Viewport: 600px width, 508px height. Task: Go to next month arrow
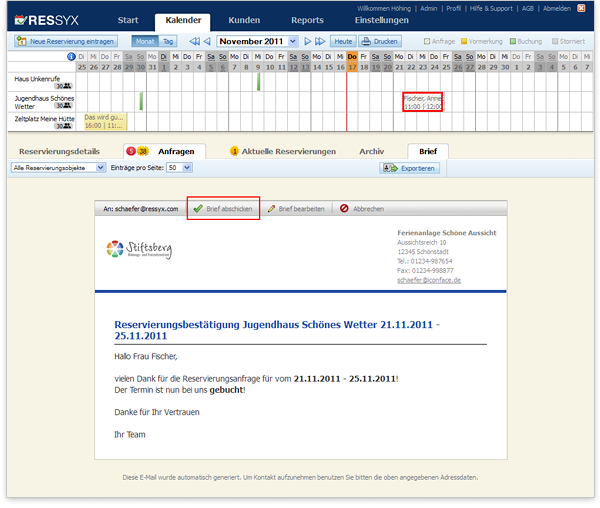(307, 42)
